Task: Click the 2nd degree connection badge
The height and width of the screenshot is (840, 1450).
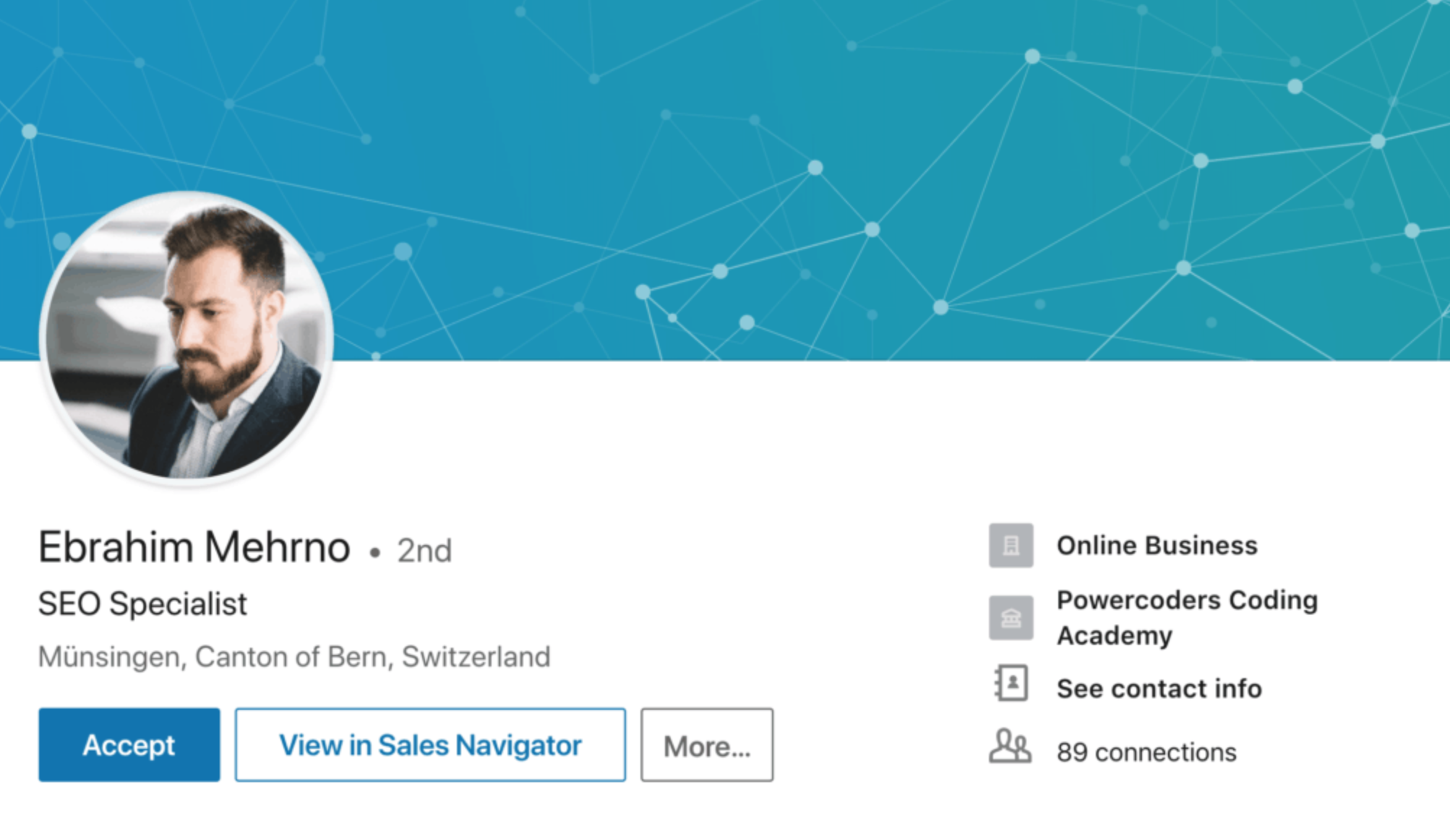Action: 422,549
